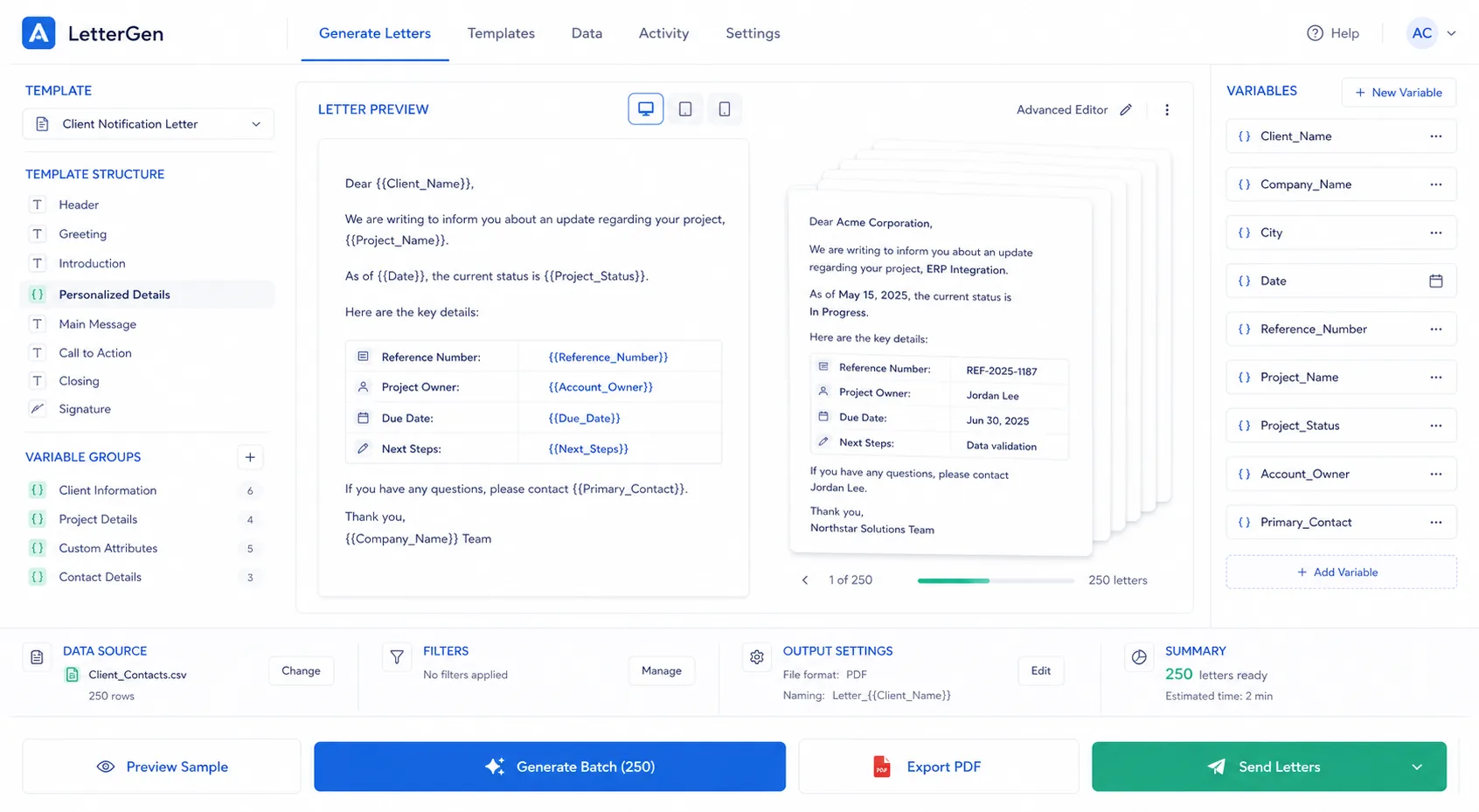The image size is (1479, 812).
Task: Select Personalized Details section
Action: pyautogui.click(x=148, y=295)
